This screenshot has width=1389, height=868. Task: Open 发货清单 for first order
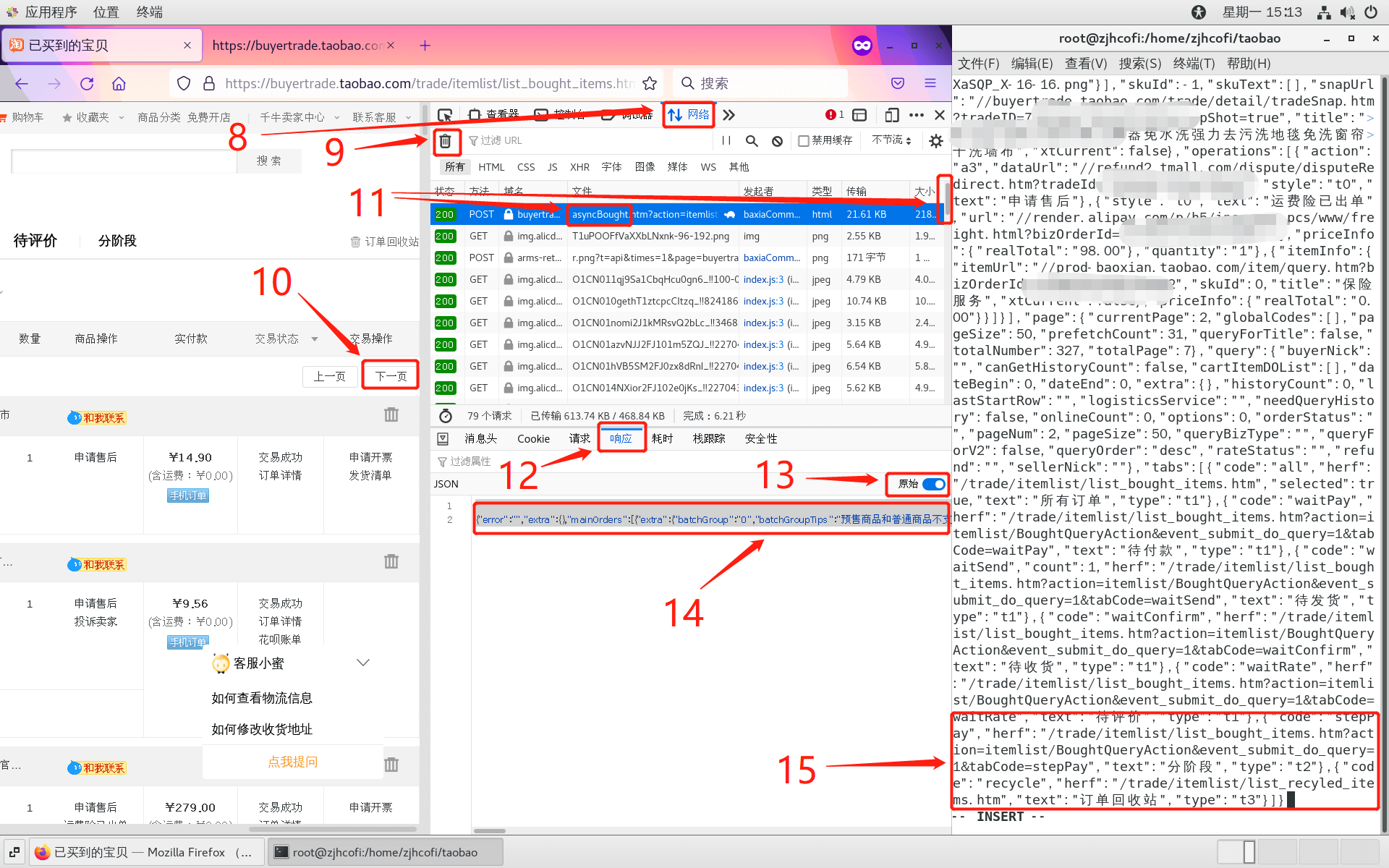click(x=370, y=475)
